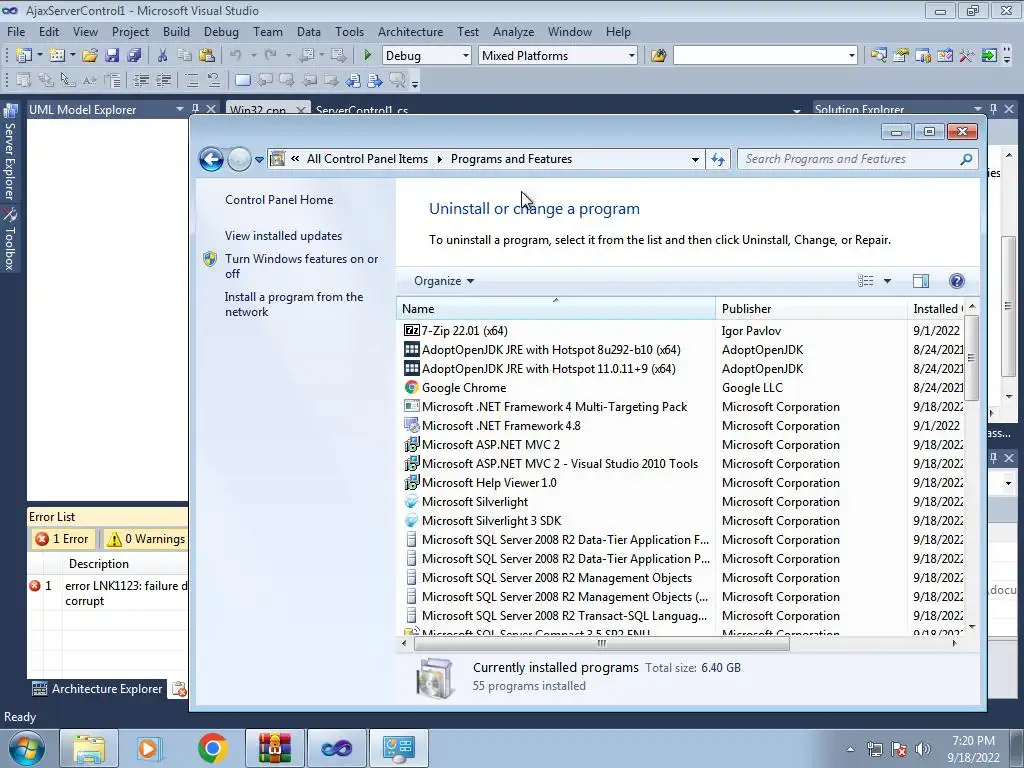Open Google Chrome from the taskbar
1024x768 pixels.
pyautogui.click(x=213, y=748)
